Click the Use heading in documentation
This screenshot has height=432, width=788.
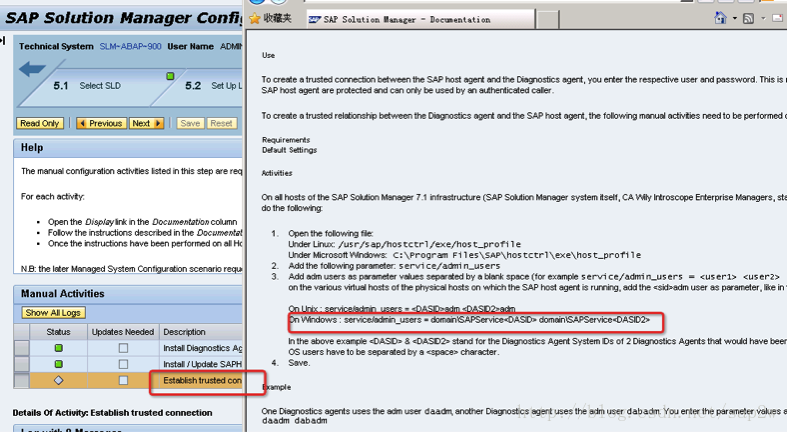268,55
